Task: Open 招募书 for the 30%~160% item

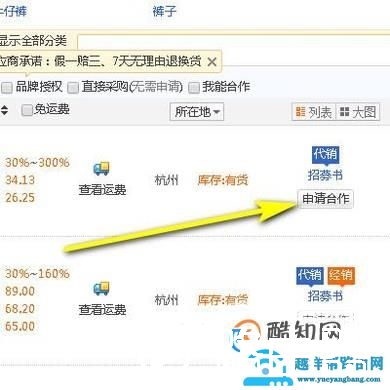Action: (325, 296)
